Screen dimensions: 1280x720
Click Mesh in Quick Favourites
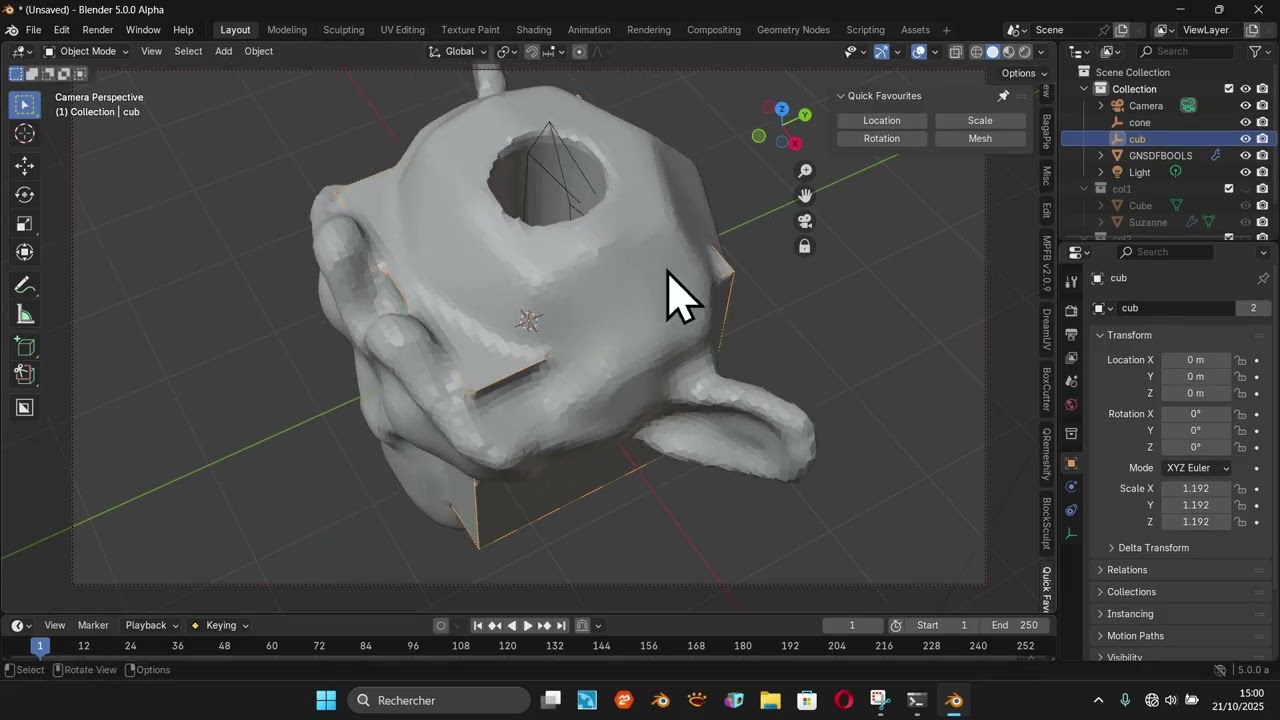[980, 139]
